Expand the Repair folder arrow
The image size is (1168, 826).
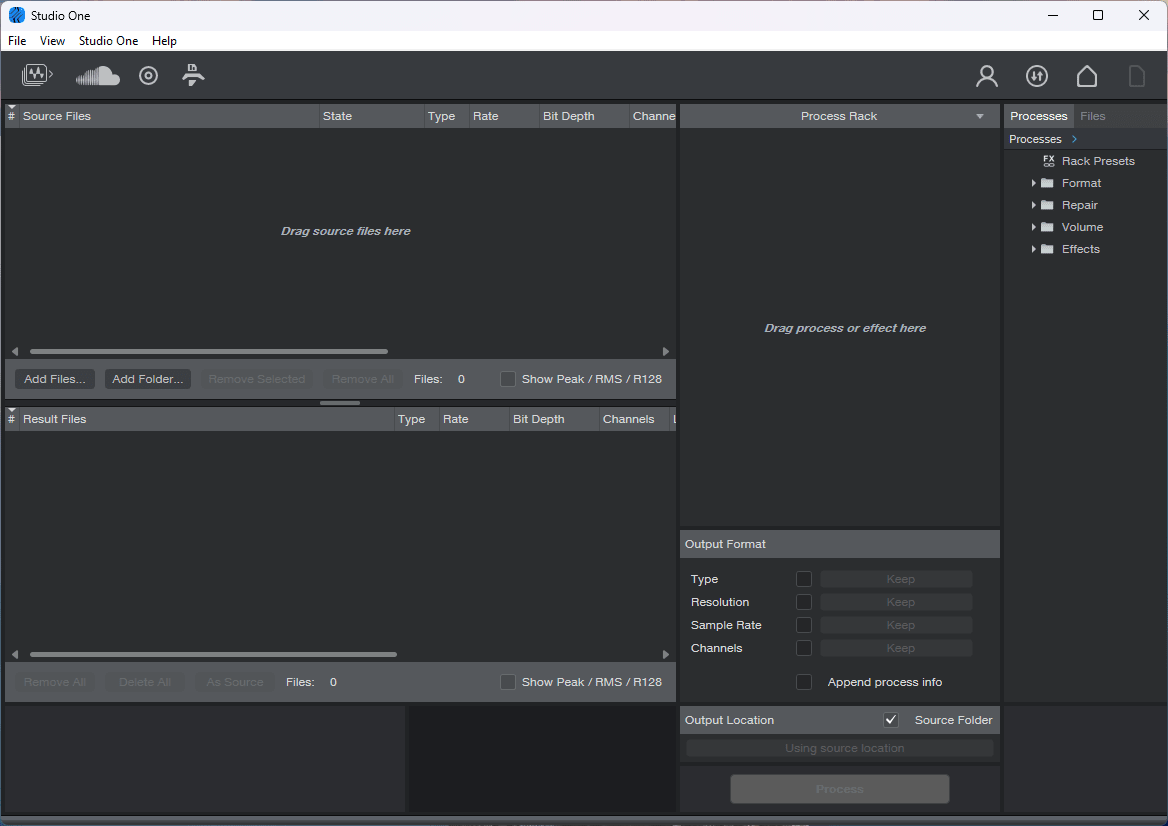[x=1033, y=205]
